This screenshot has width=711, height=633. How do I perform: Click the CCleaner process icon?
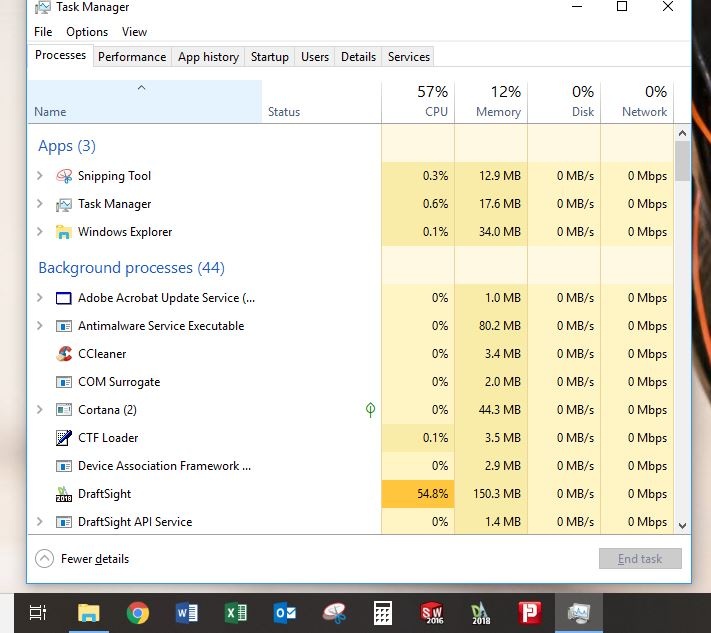[x=64, y=354]
